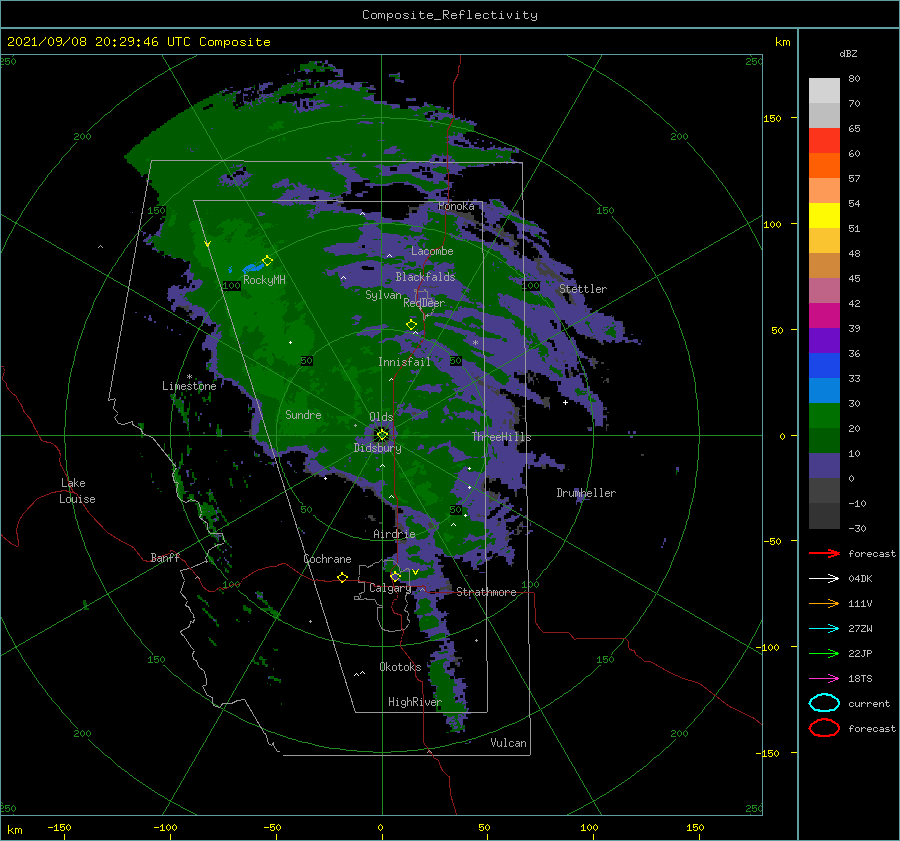Click the radar center diamond near Olds
This screenshot has width=900, height=841.
click(x=382, y=435)
